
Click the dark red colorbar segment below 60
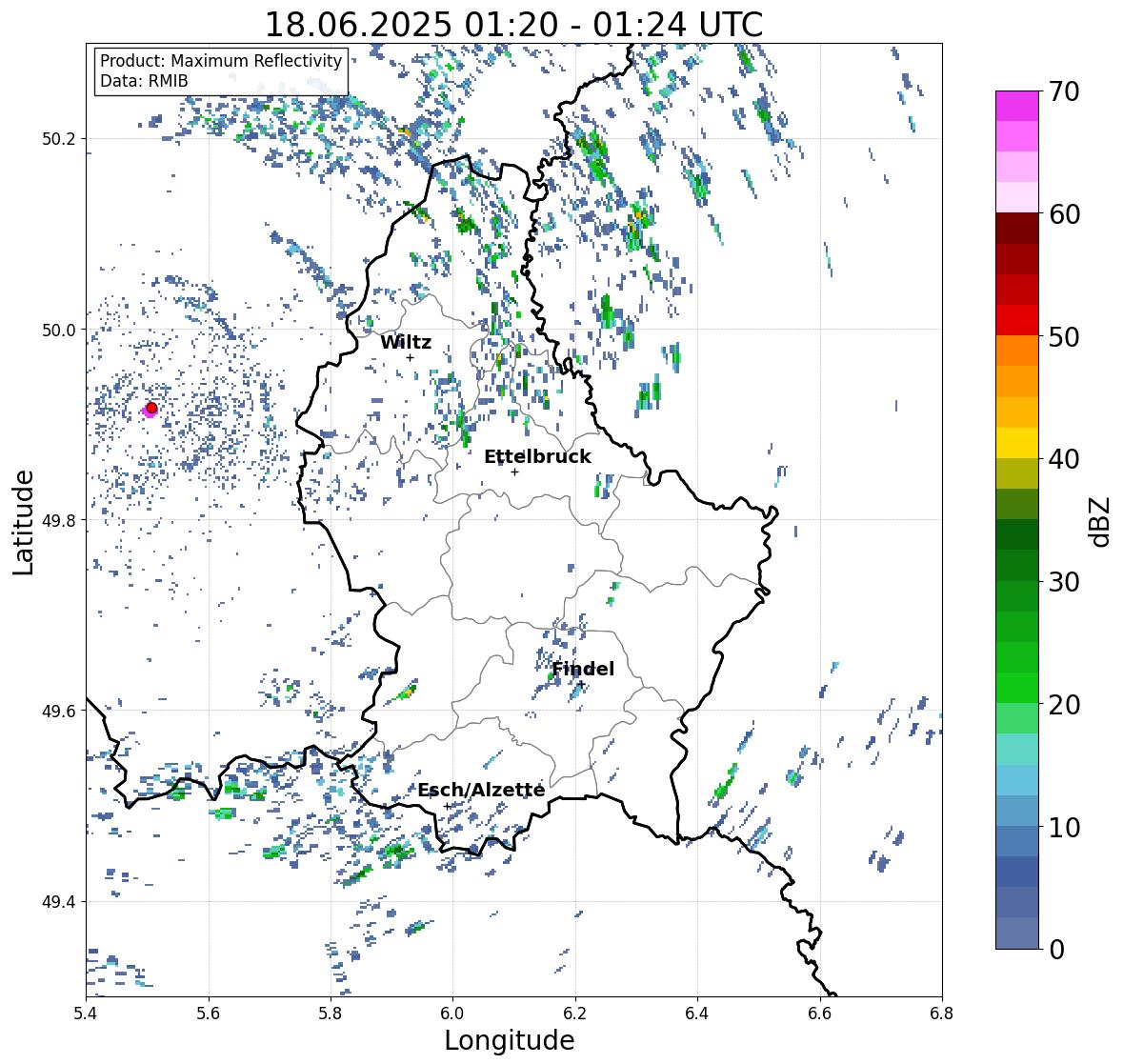(1017, 229)
